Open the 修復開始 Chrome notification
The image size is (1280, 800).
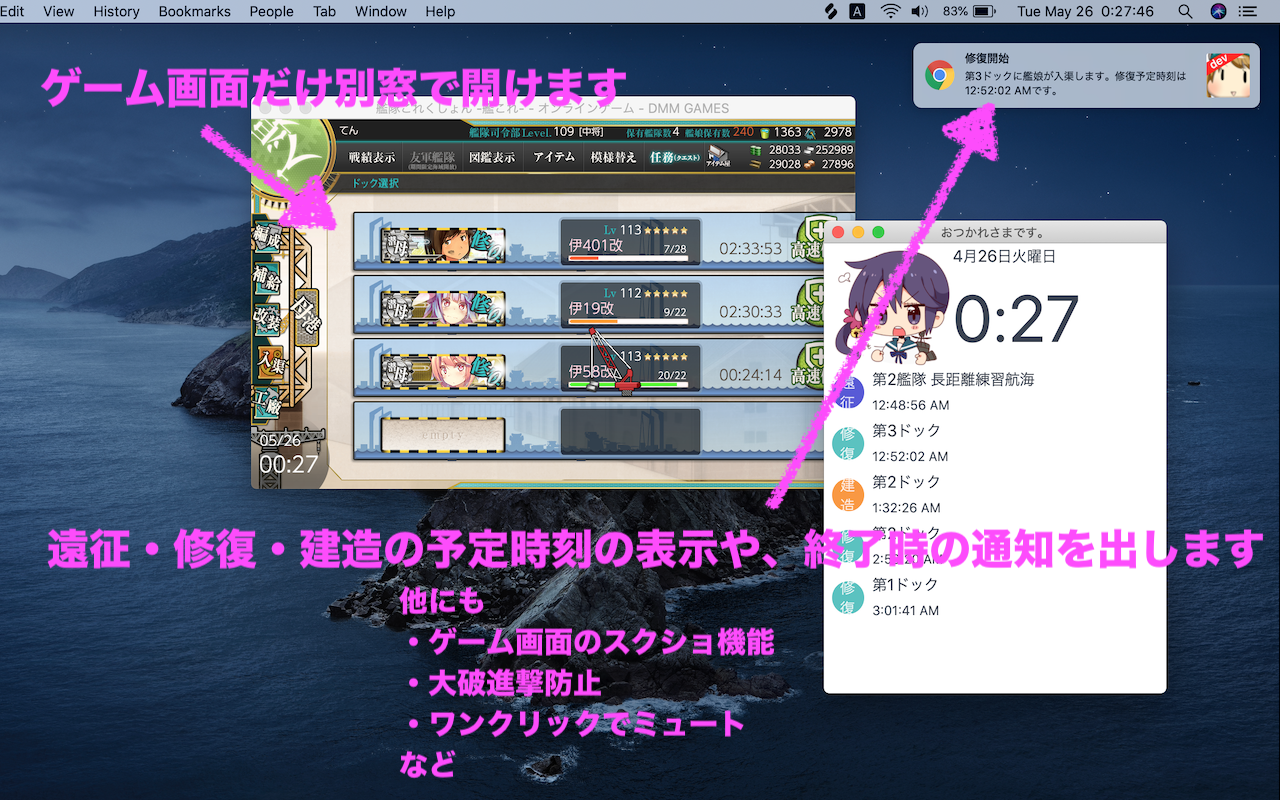[1086, 75]
